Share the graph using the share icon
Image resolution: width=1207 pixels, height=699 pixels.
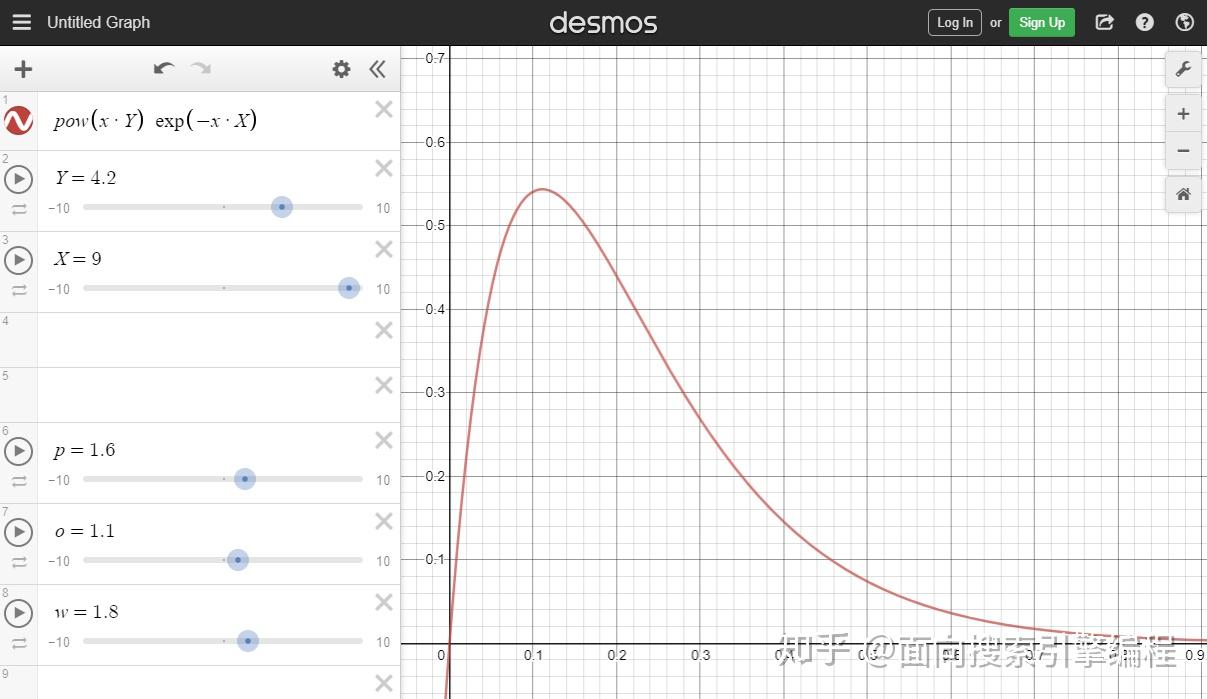click(1105, 22)
